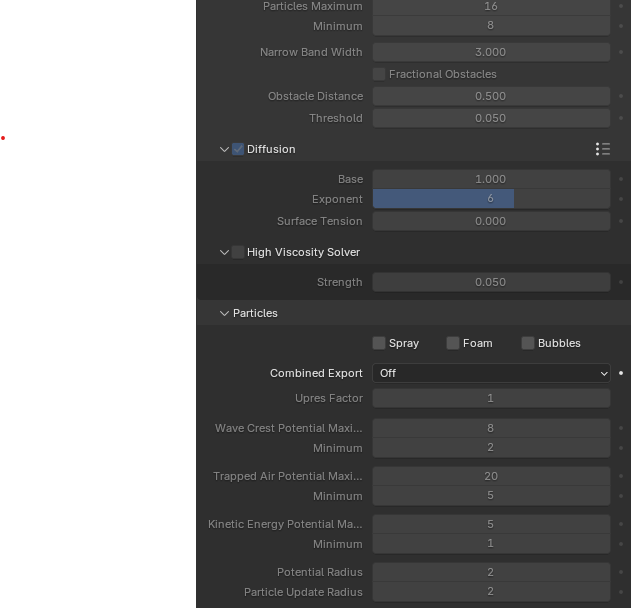
Task: Click animate dot beside viscosity Strength
Action: click(621, 282)
